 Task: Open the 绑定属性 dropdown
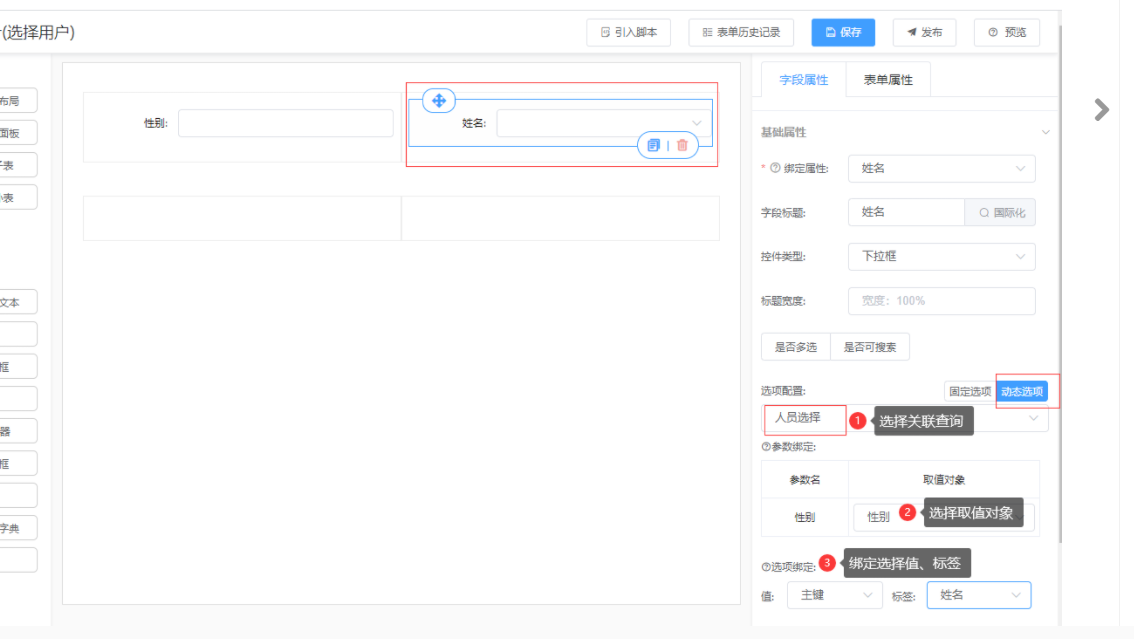(941, 169)
